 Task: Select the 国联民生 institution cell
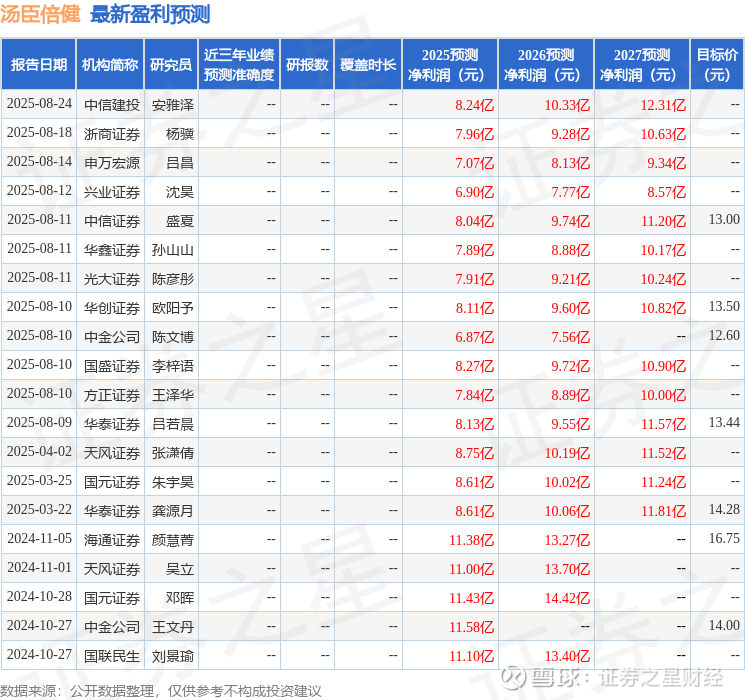112,656
